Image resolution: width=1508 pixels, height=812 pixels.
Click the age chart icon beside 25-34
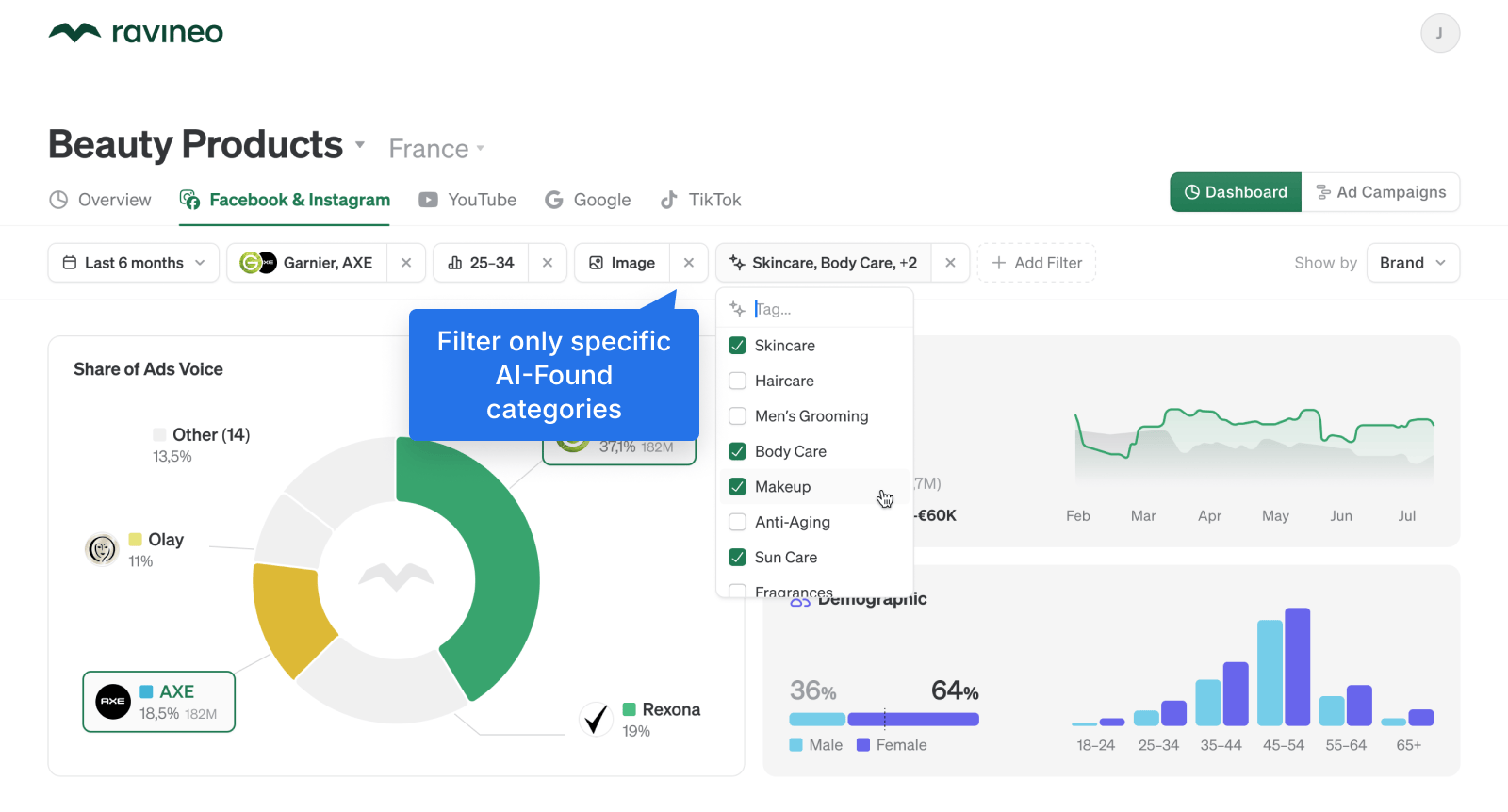point(455,263)
